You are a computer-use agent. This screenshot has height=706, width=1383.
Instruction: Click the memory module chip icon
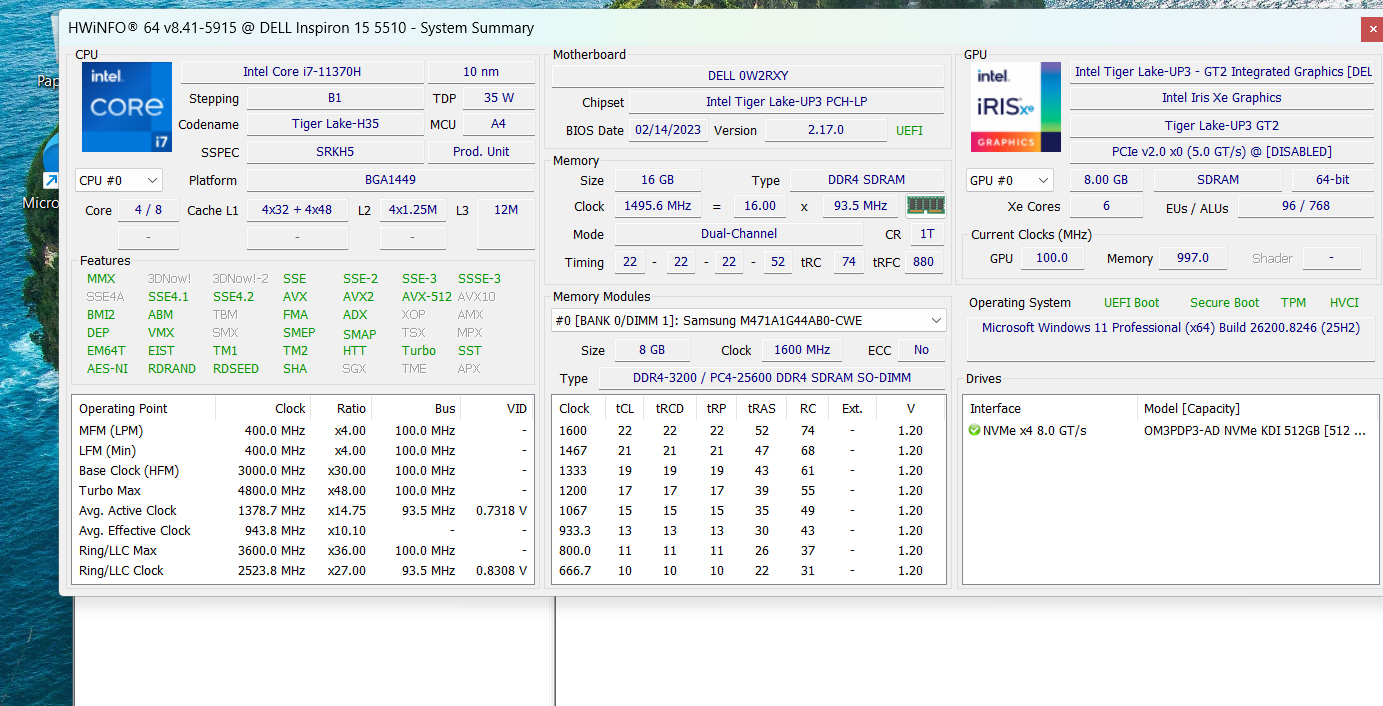(x=926, y=206)
